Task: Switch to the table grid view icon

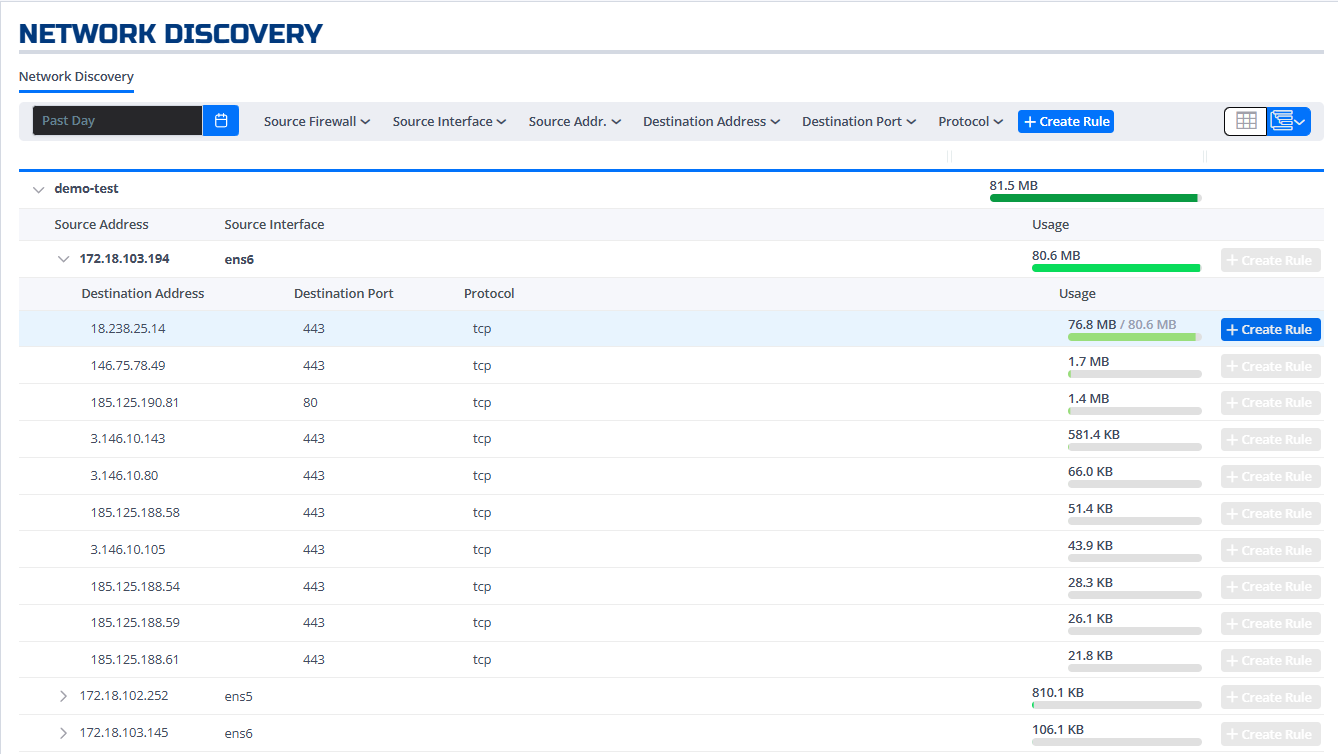Action: pos(1245,120)
